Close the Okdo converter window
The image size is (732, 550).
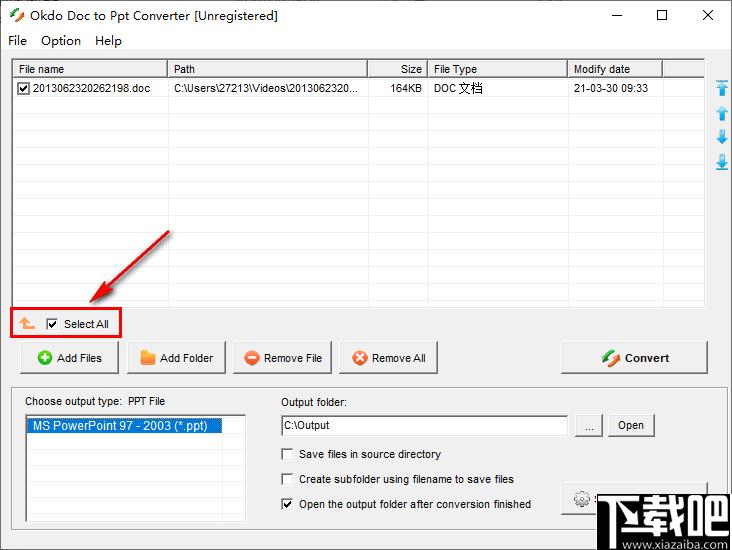tap(707, 15)
